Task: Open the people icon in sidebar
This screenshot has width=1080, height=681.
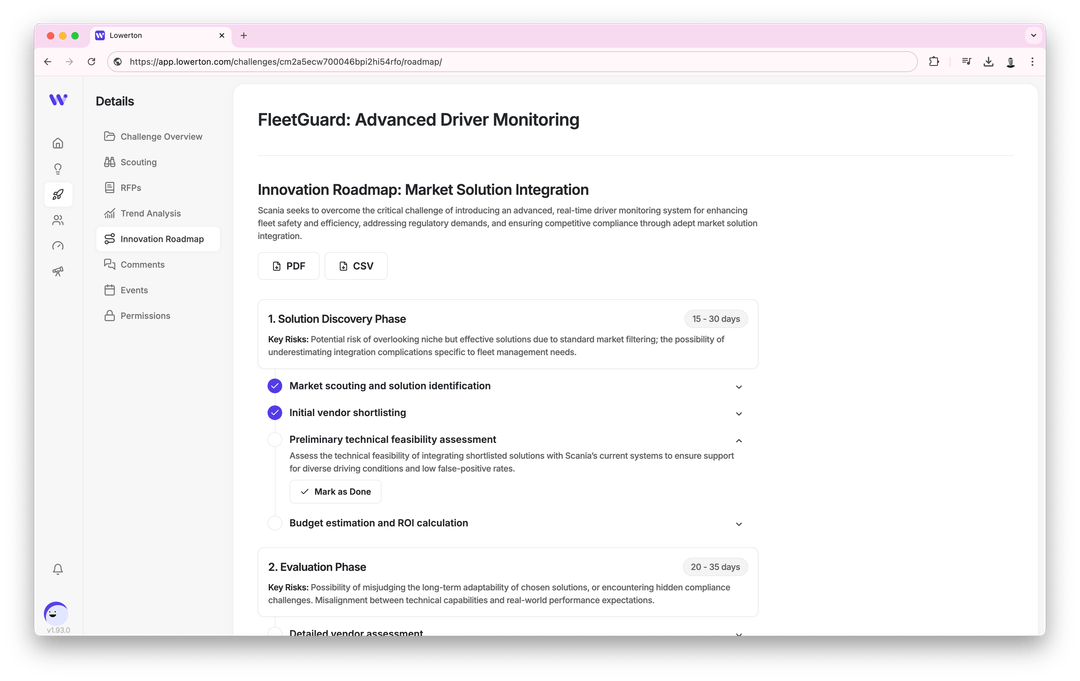Action: 58,220
